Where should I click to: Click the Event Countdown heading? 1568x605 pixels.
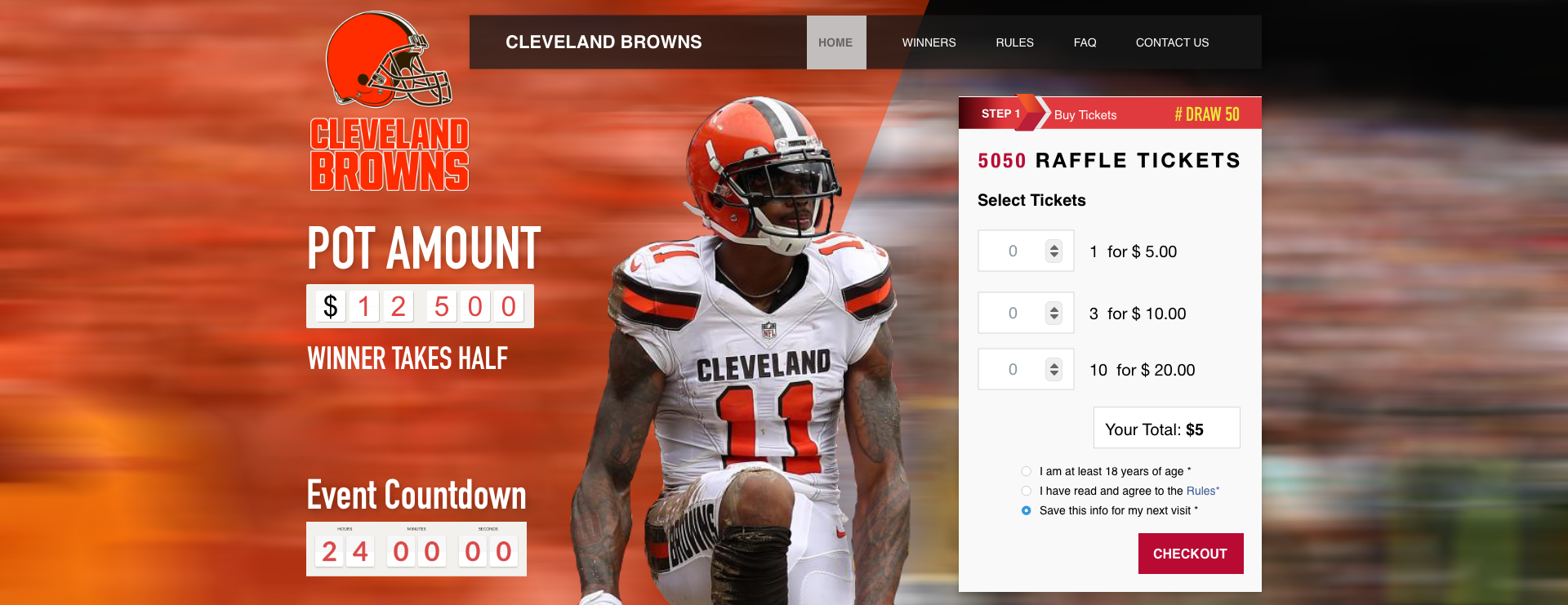pyautogui.click(x=416, y=495)
